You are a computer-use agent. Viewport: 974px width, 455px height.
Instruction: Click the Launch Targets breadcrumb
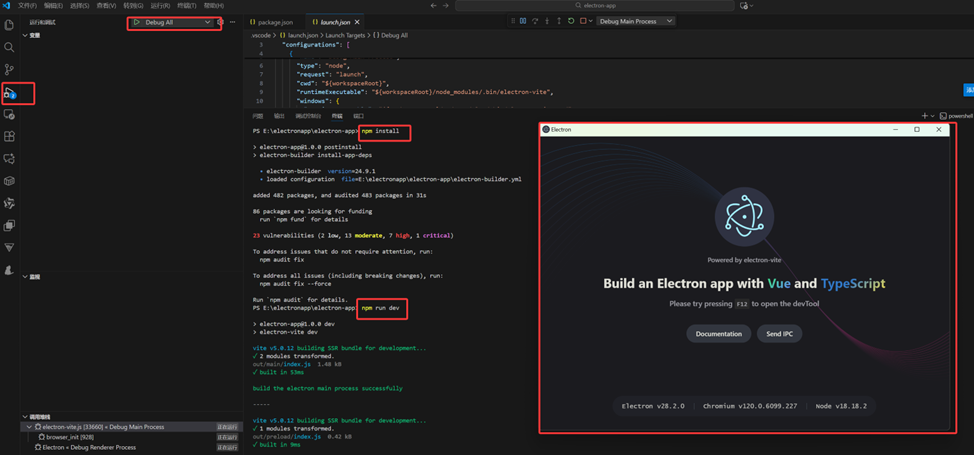pyautogui.click(x=347, y=35)
